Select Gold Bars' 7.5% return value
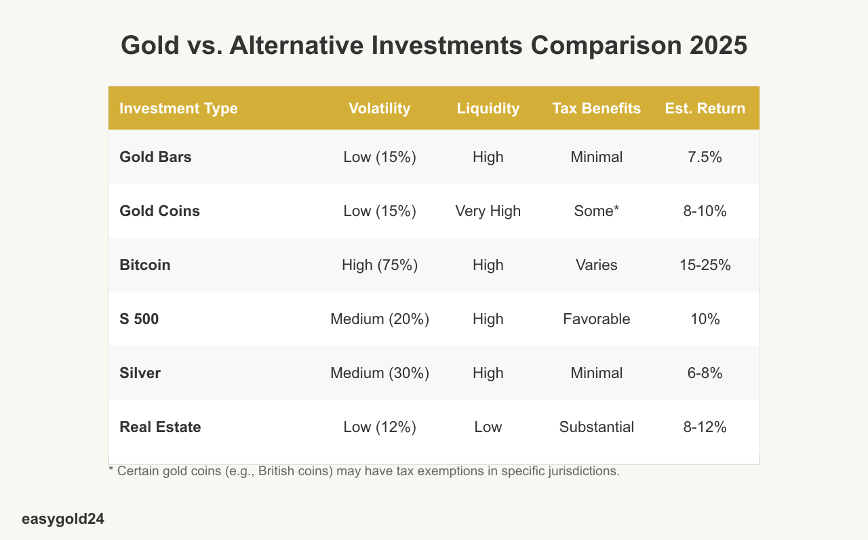The image size is (868, 540). 705,157
